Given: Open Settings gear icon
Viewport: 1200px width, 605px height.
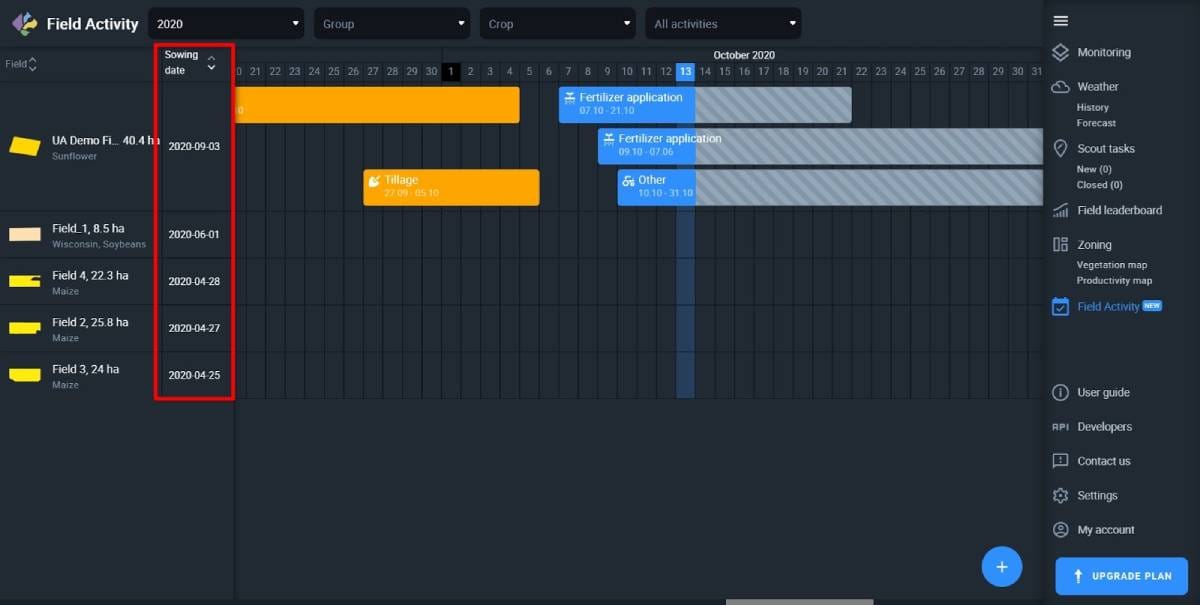Looking at the screenshot, I should coord(1061,496).
